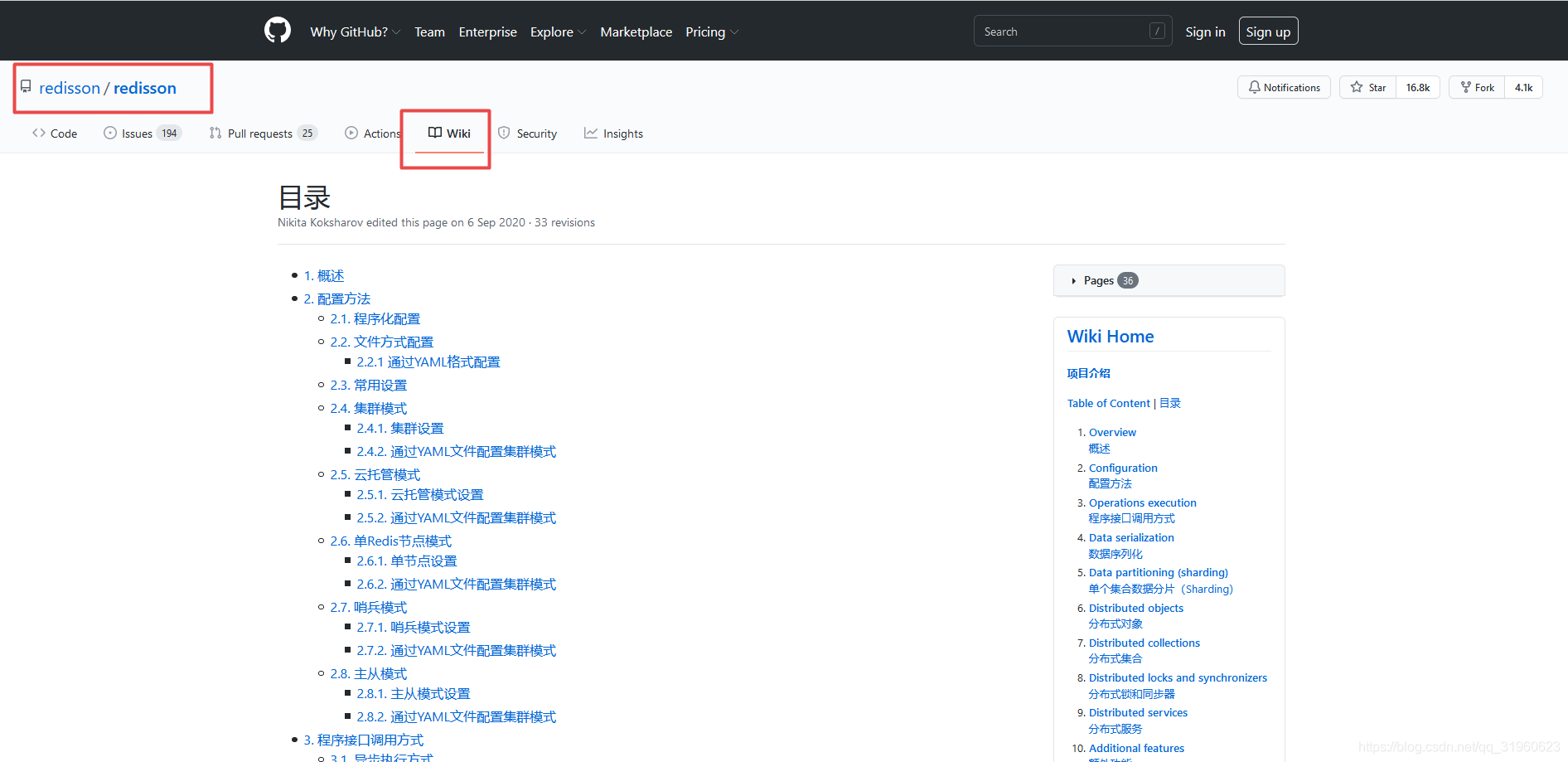Open the 2.1. 程序化配置 link
Image resolution: width=1568 pixels, height=762 pixels.
[375, 318]
